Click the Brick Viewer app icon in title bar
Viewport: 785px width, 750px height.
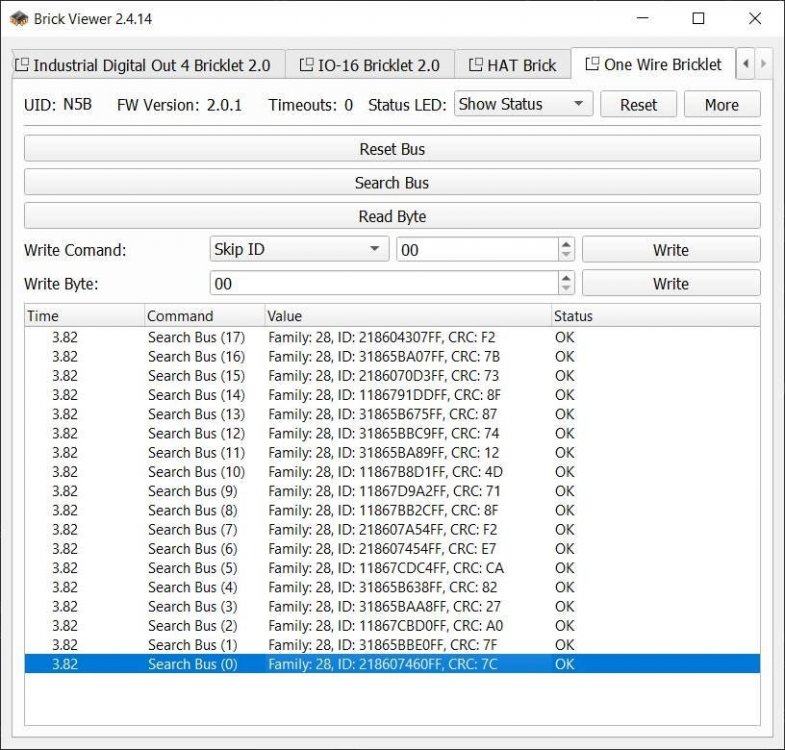(19, 19)
